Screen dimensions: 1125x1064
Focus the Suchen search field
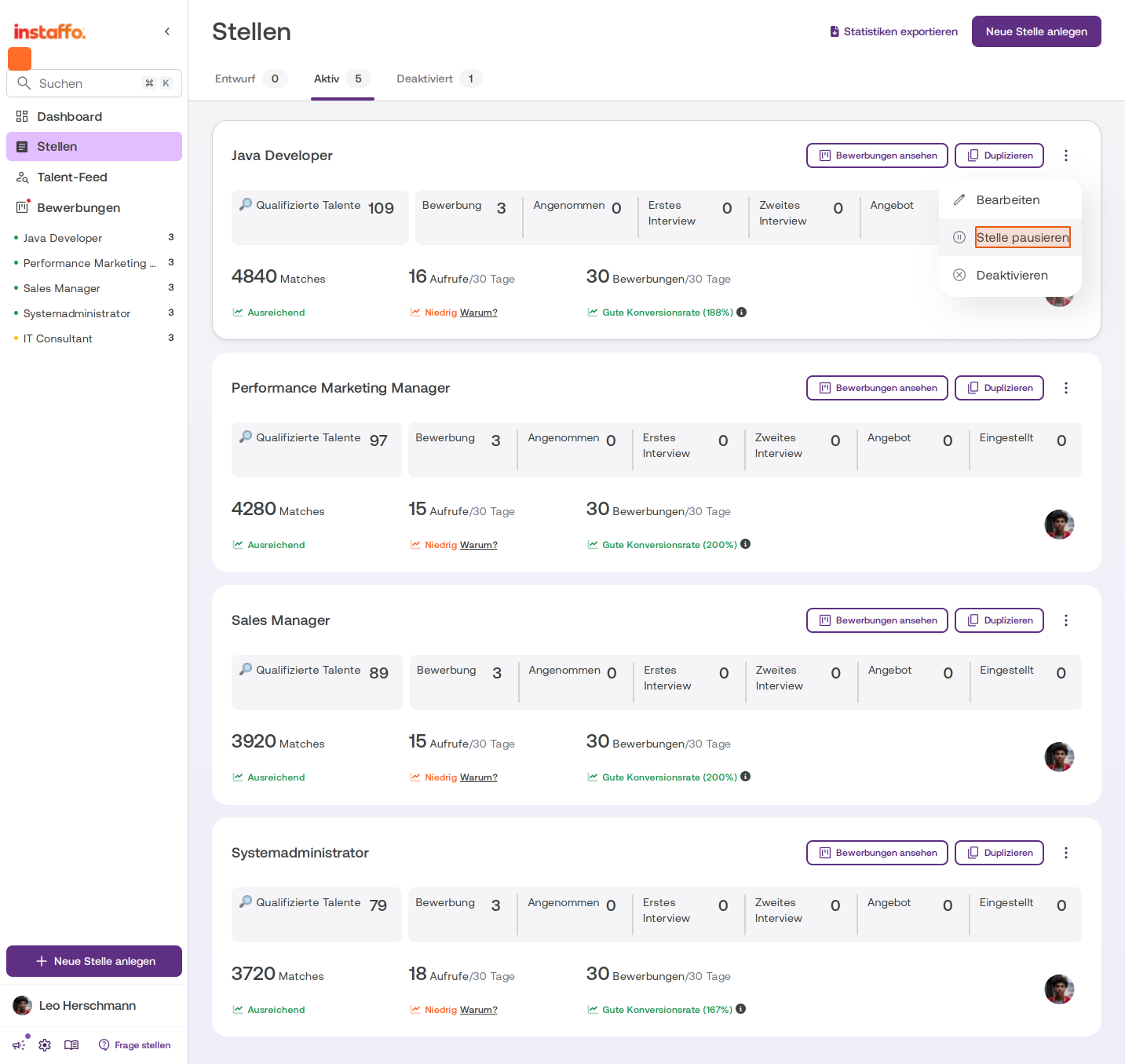pos(94,83)
